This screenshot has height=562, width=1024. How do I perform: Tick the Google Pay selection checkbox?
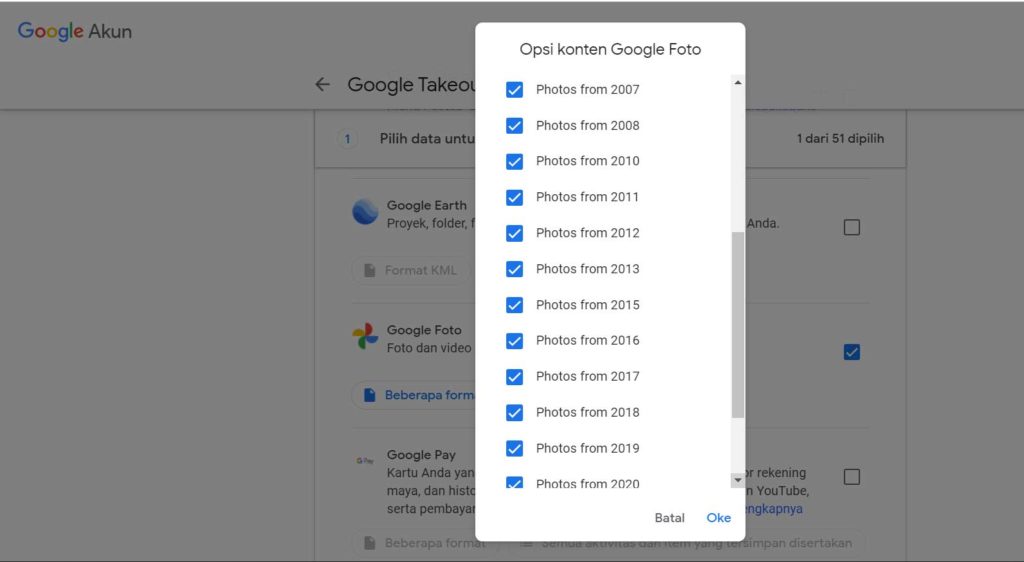point(852,477)
